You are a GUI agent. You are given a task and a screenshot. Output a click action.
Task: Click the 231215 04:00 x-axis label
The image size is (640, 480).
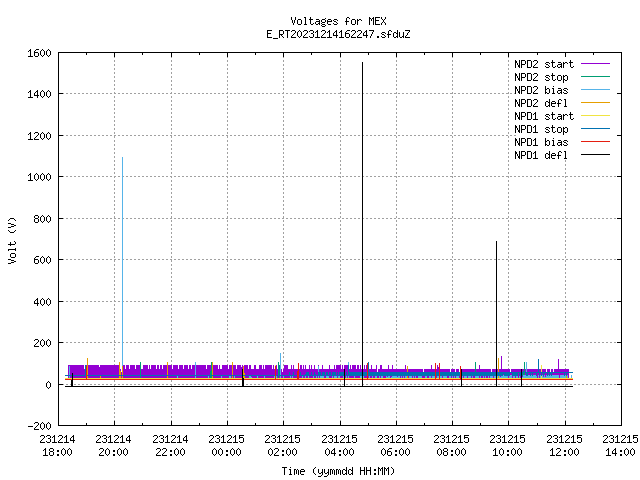339,445
